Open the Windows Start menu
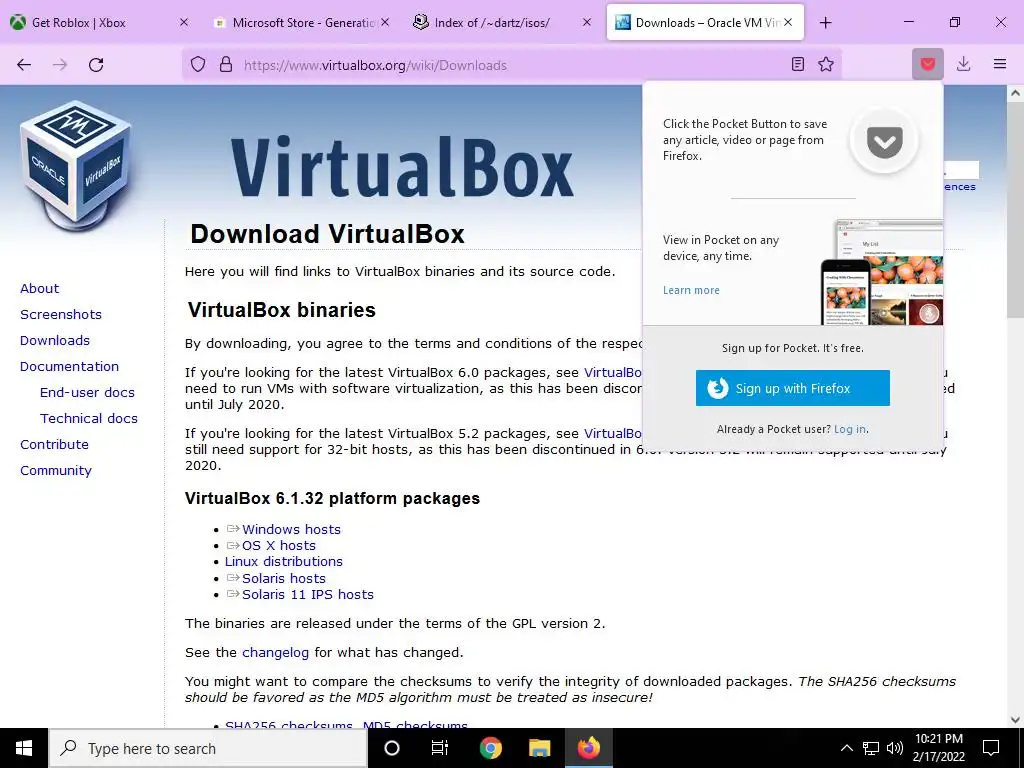 (24, 748)
